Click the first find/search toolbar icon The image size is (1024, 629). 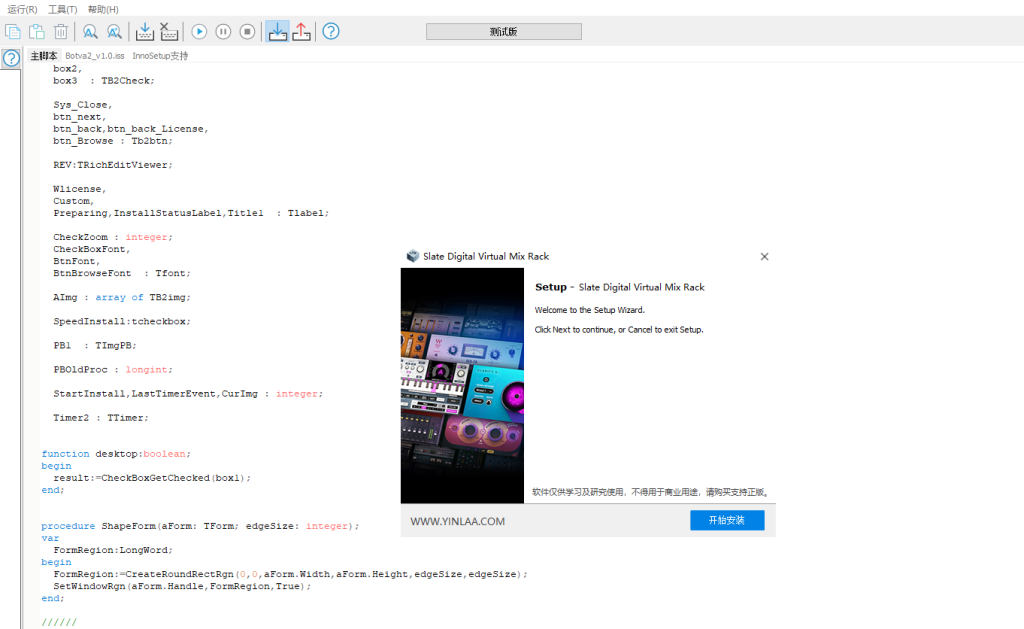tap(90, 32)
